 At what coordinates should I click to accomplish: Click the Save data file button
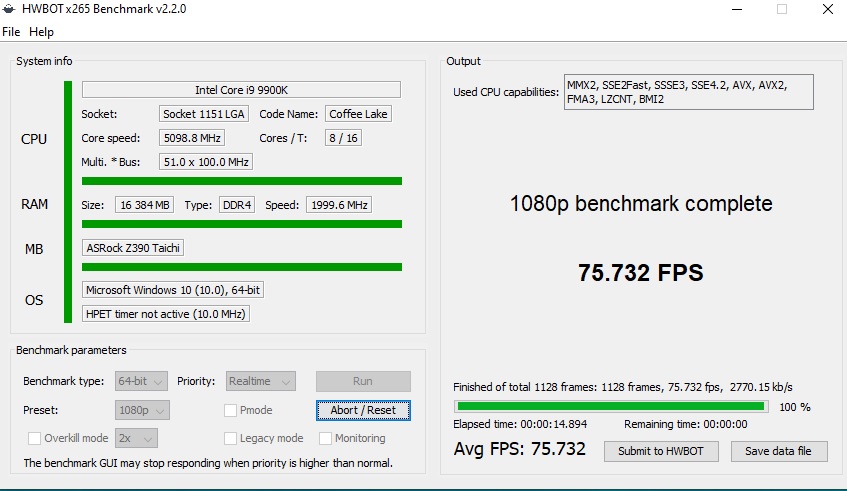pyautogui.click(x=778, y=451)
